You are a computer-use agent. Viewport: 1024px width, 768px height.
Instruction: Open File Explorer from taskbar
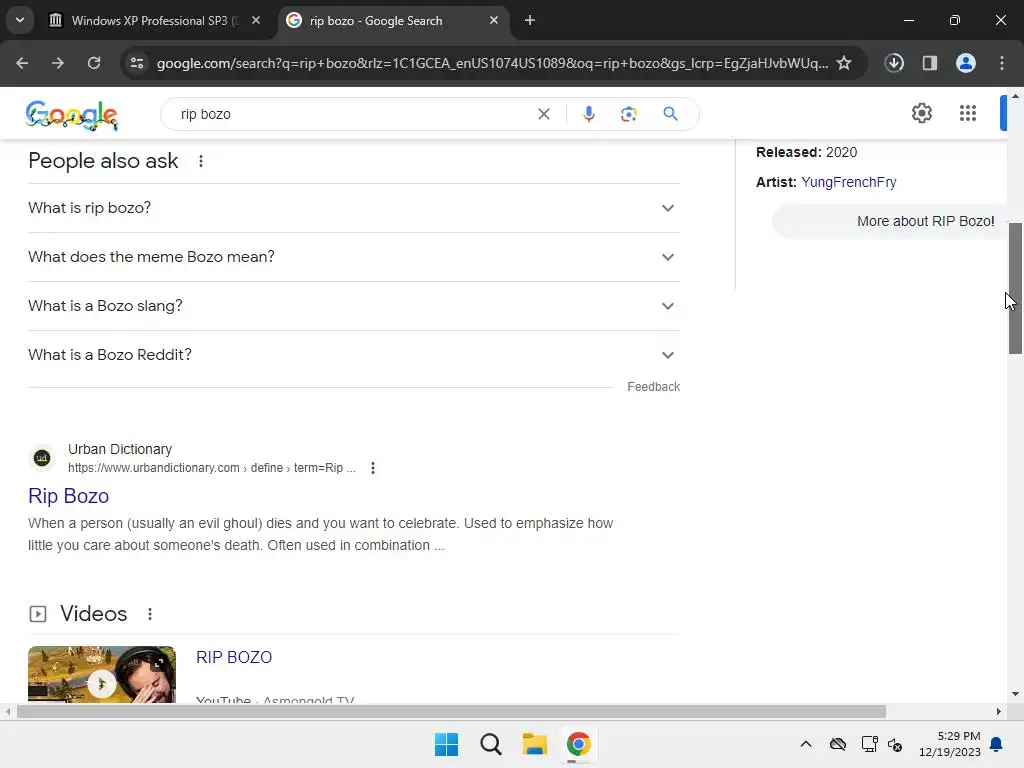[534, 744]
